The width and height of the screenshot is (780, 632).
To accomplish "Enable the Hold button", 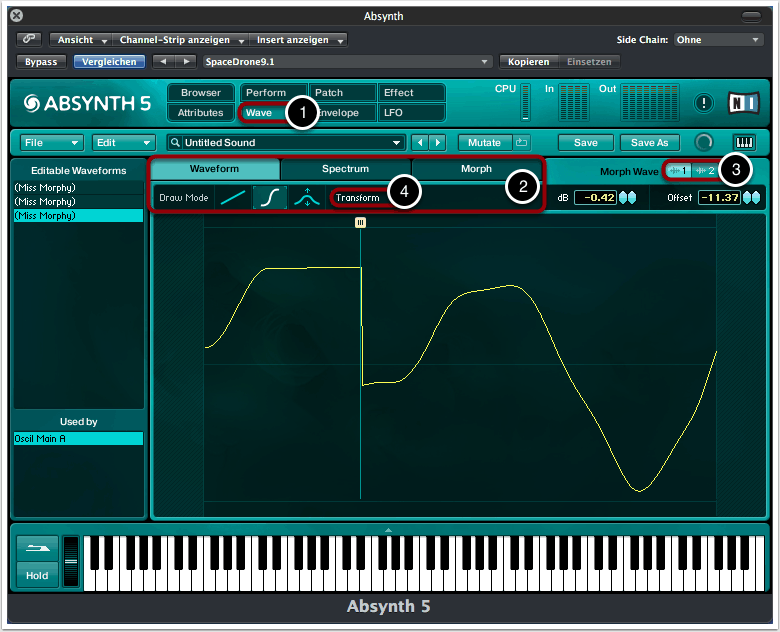I will 37,576.
